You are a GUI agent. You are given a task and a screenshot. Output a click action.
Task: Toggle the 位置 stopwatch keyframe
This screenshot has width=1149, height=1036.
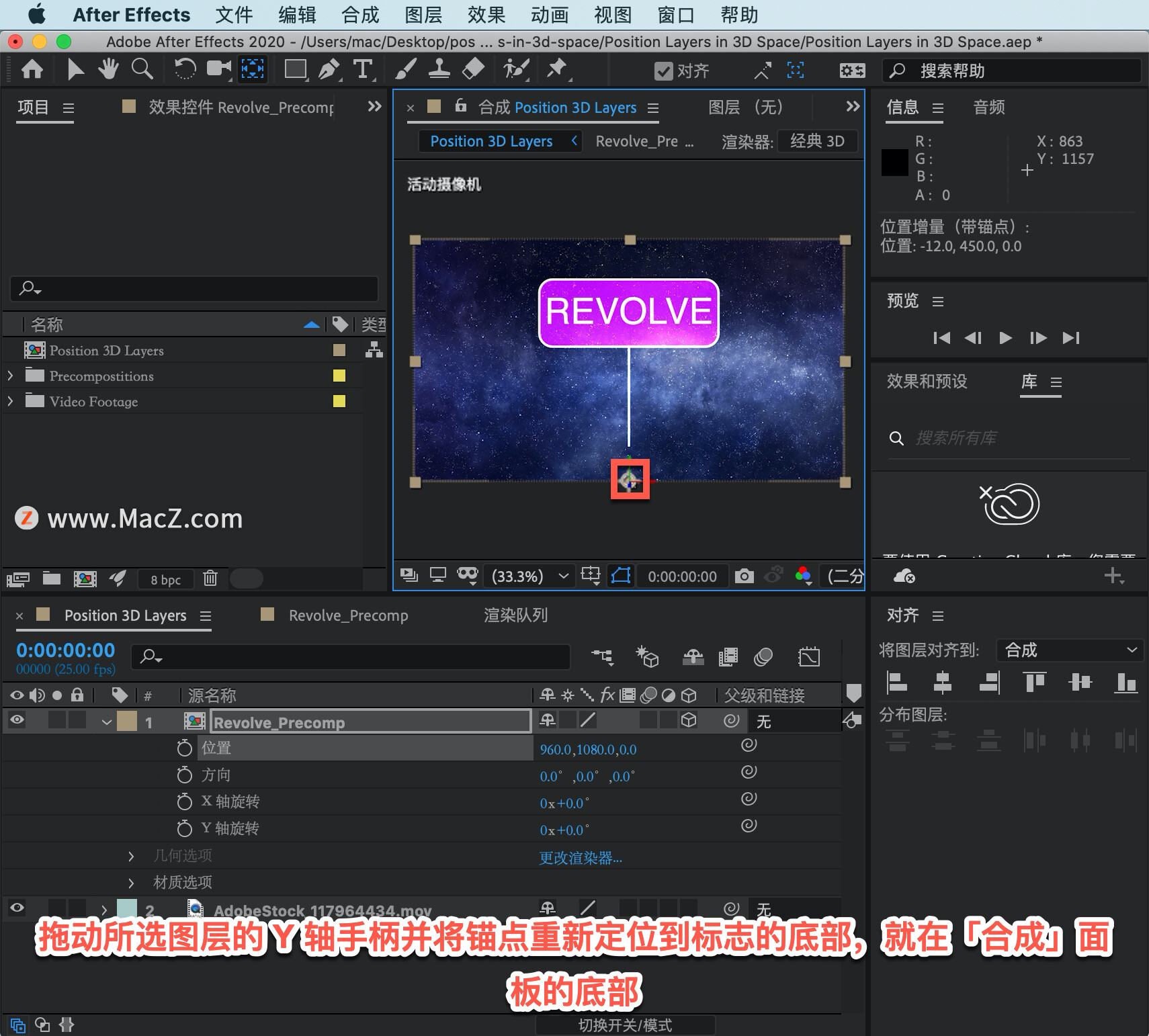pyautogui.click(x=184, y=748)
